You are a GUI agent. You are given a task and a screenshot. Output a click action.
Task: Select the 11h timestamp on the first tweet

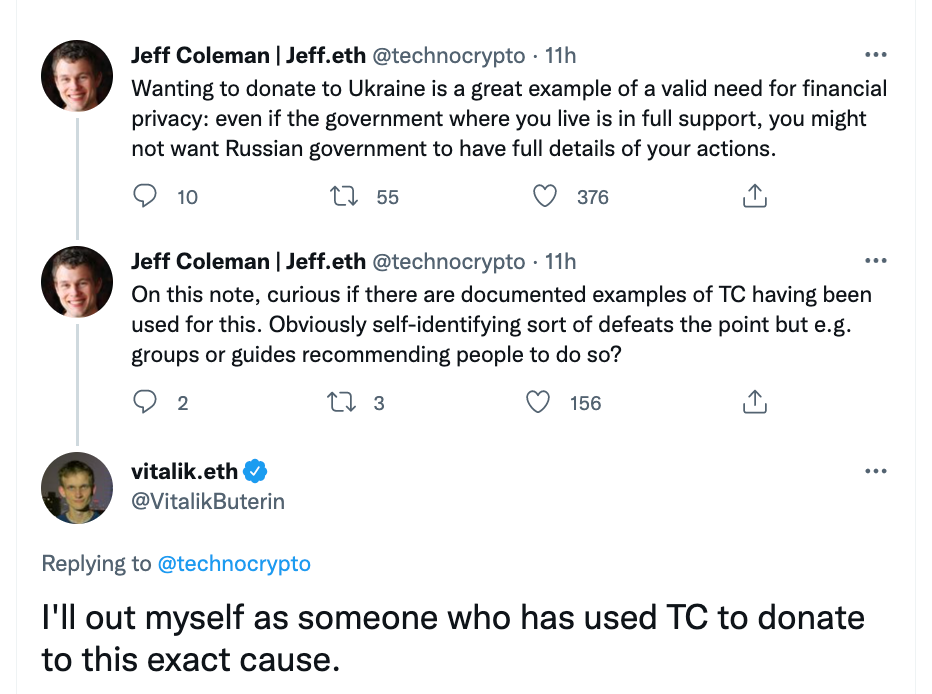pos(560,55)
